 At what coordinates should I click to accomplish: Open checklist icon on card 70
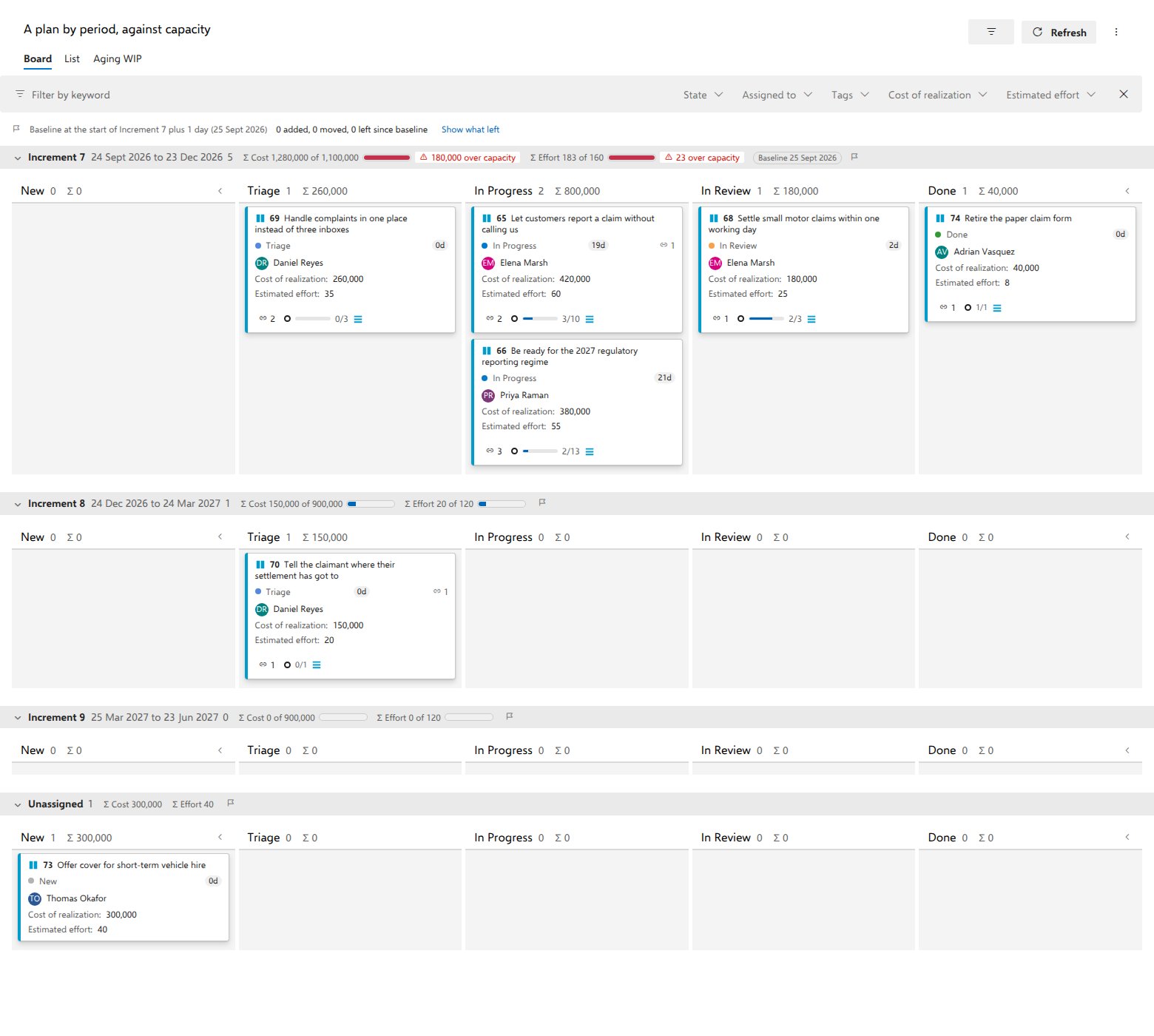click(317, 665)
